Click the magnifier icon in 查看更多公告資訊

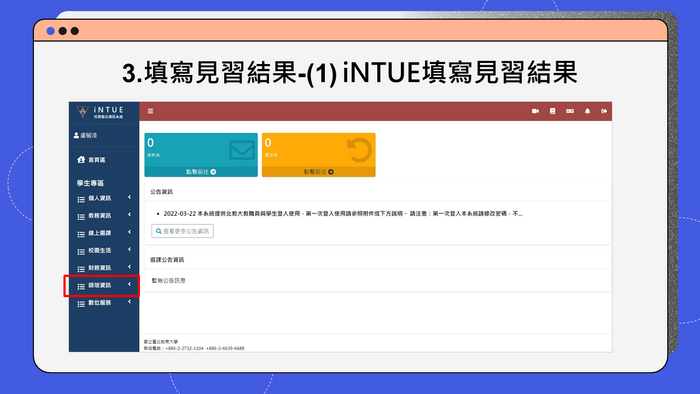(x=158, y=231)
